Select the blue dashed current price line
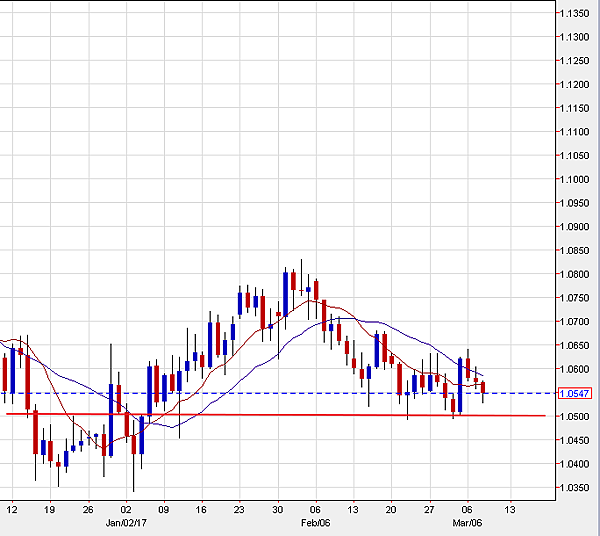Screen dimensions: 600x536 tap(278, 393)
